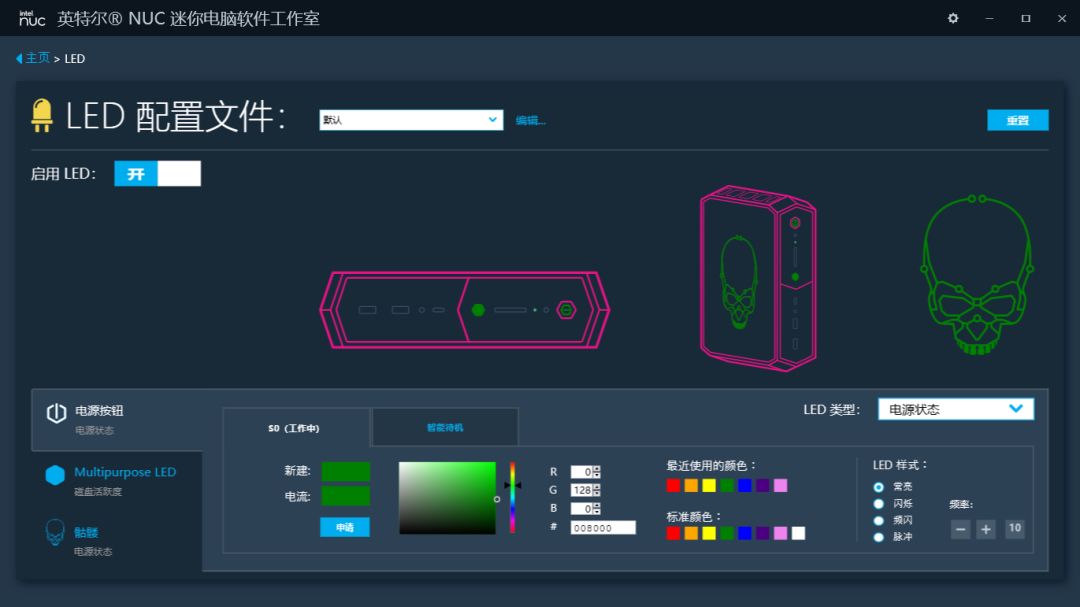Open the settings gear in title bar
The width and height of the screenshot is (1080, 607).
[x=953, y=19]
